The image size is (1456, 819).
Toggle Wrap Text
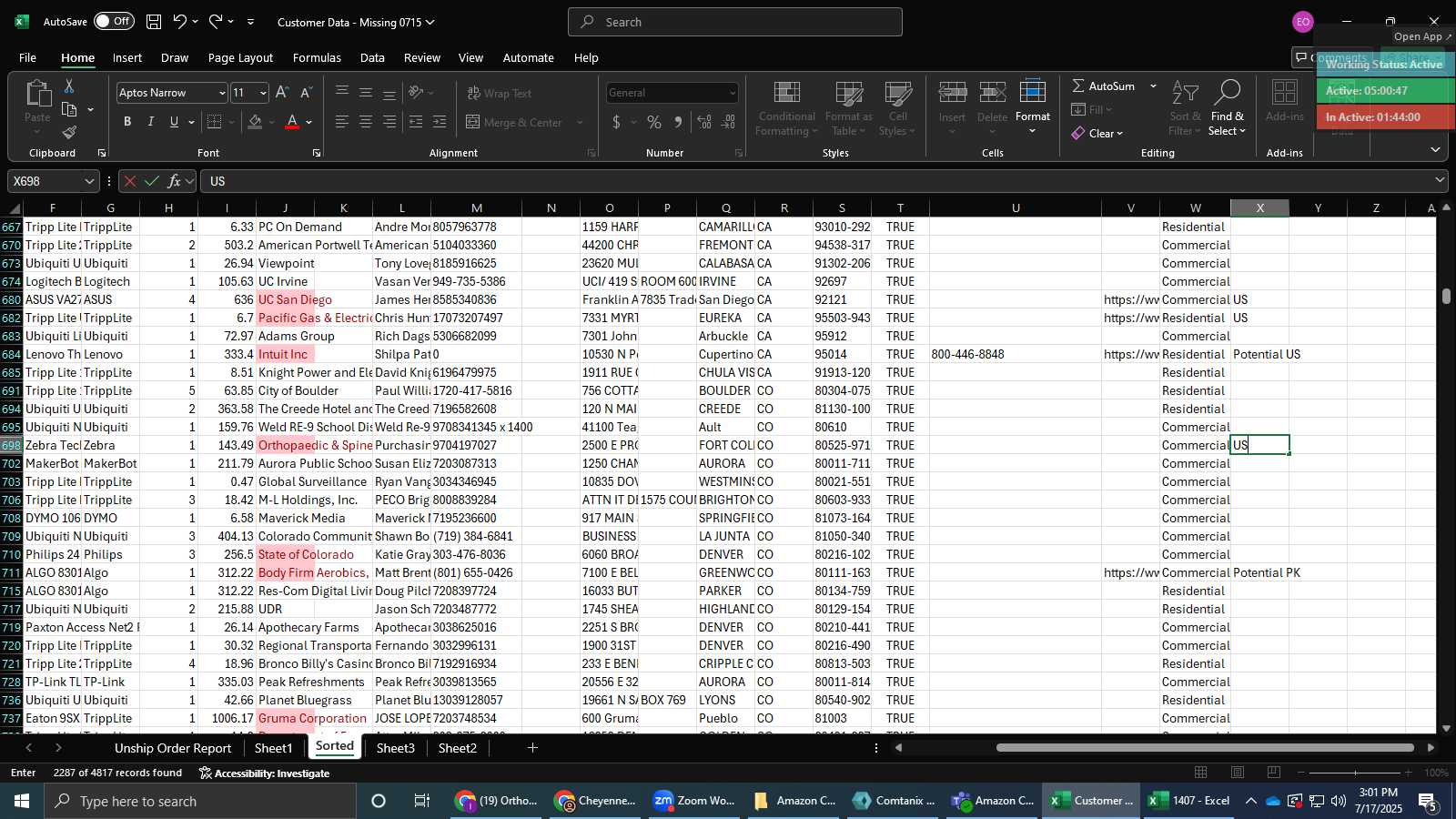click(500, 93)
